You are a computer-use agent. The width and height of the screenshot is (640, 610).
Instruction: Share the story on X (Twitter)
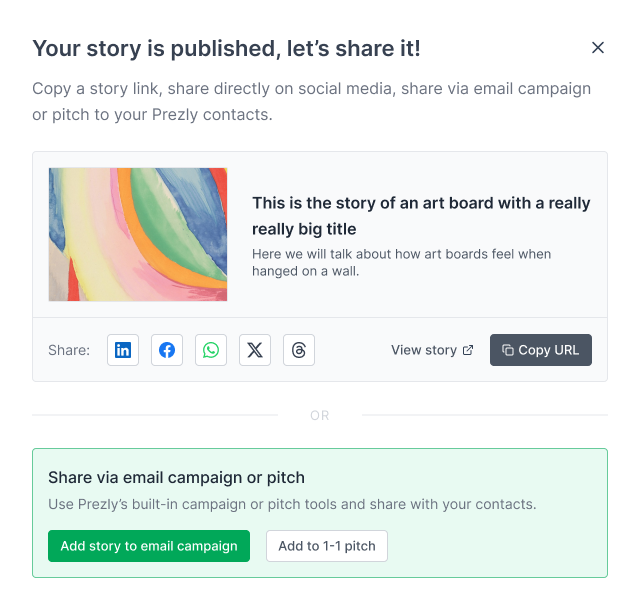click(255, 350)
